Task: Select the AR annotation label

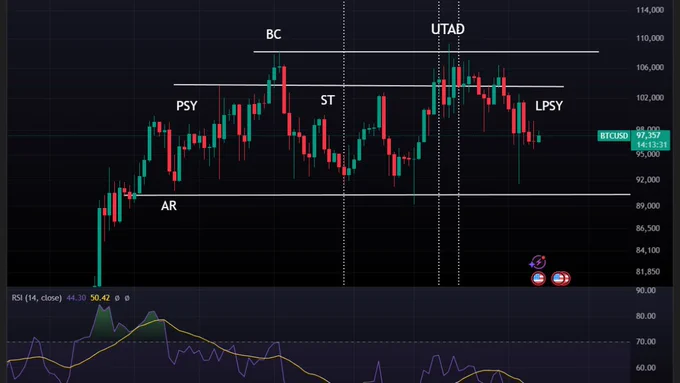Action: (x=169, y=206)
